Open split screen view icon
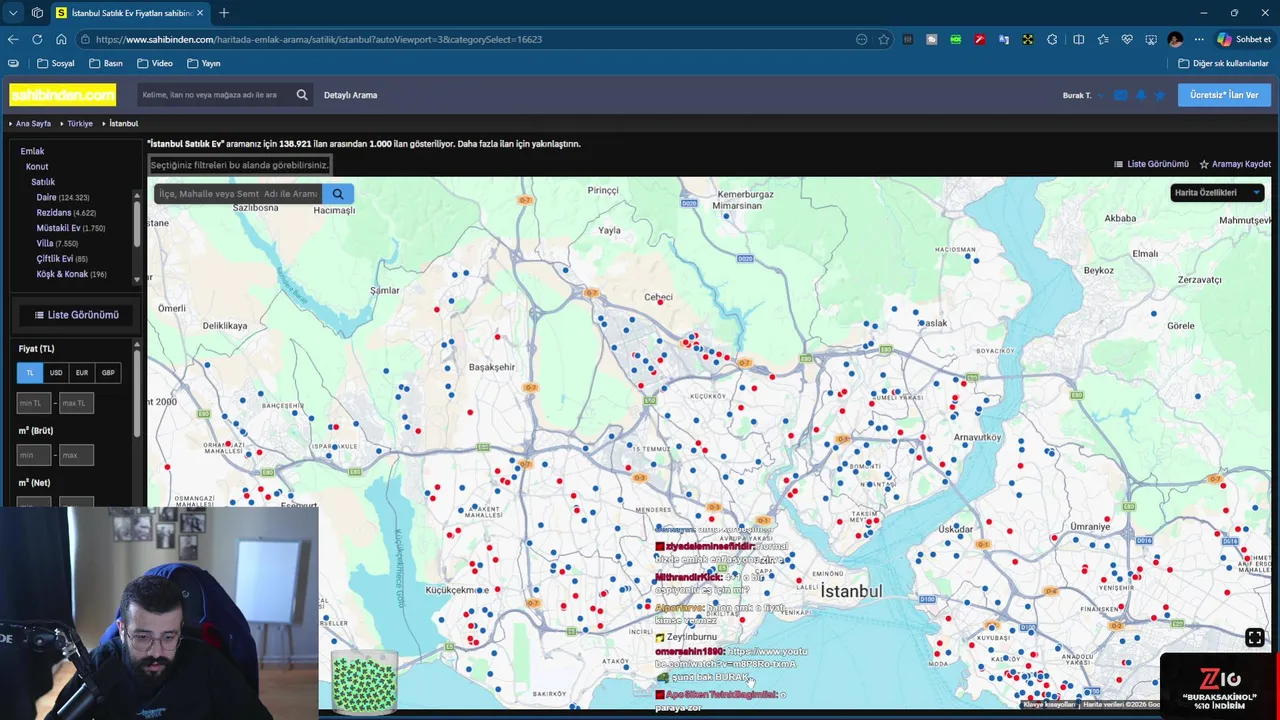Viewport: 1280px width, 720px height. point(1078,39)
